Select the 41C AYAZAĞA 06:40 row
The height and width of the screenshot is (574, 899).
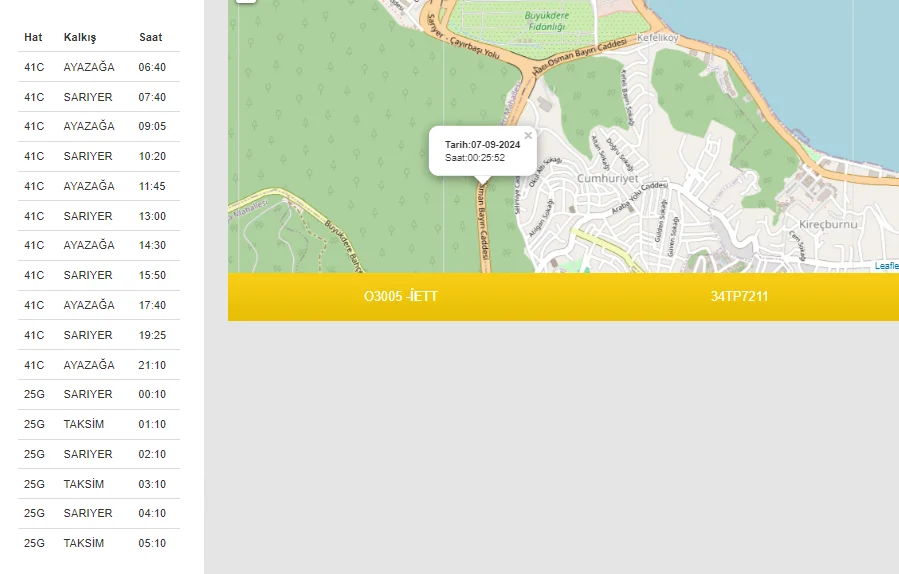coord(98,67)
